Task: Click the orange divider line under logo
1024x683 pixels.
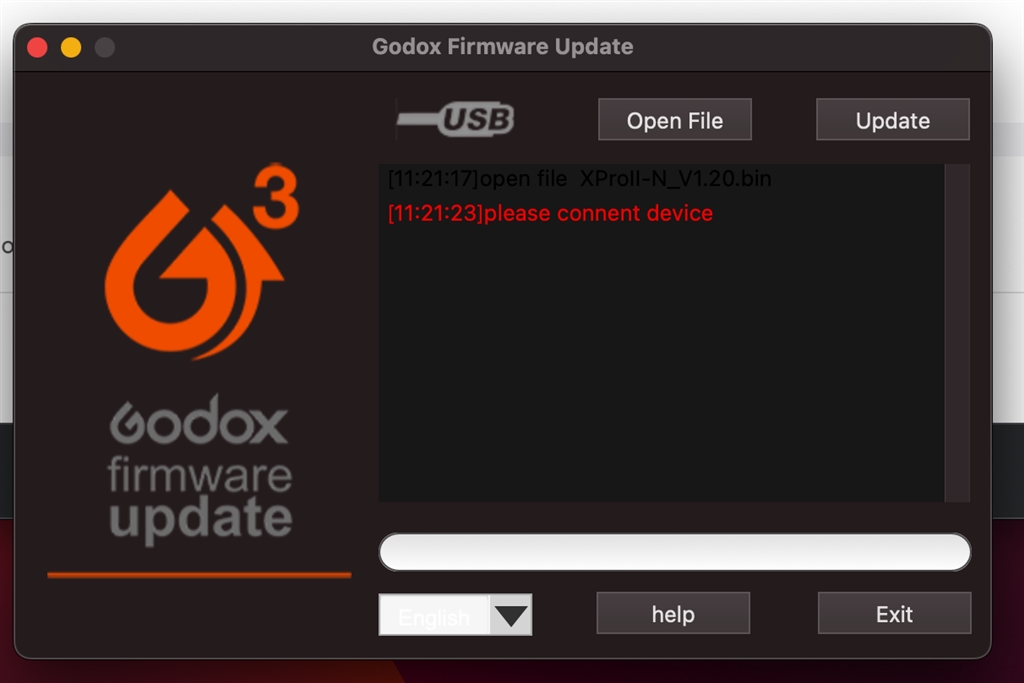Action: click(x=199, y=575)
